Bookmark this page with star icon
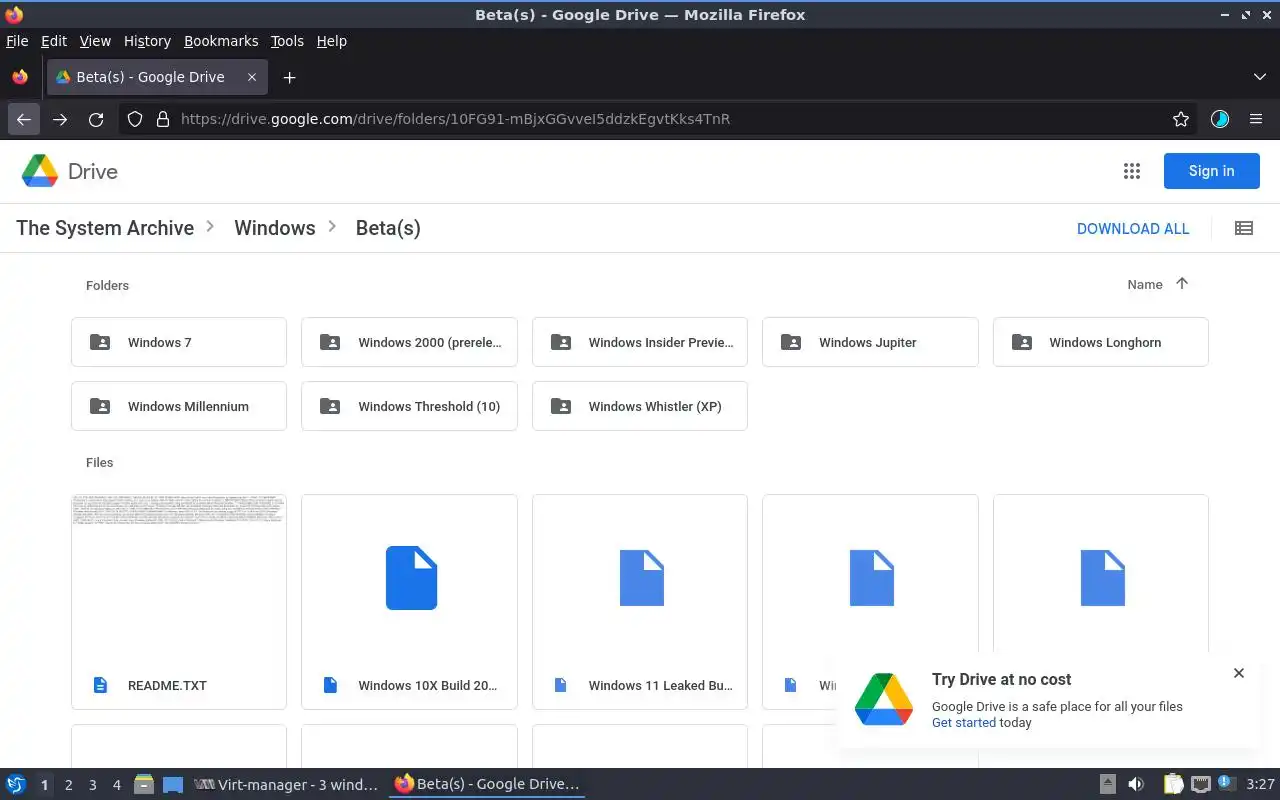The width and height of the screenshot is (1280, 800). pos(1181,119)
